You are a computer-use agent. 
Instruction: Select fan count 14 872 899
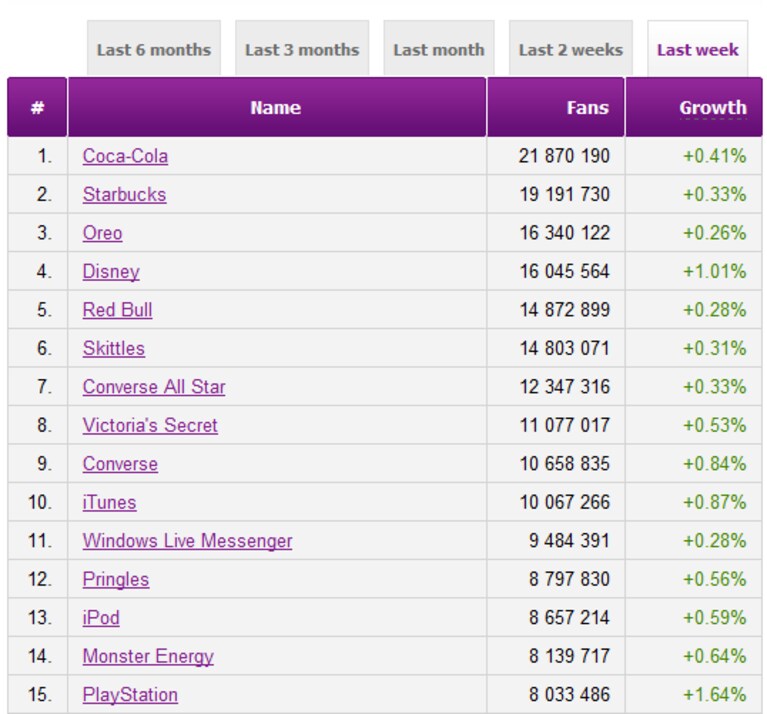point(564,310)
